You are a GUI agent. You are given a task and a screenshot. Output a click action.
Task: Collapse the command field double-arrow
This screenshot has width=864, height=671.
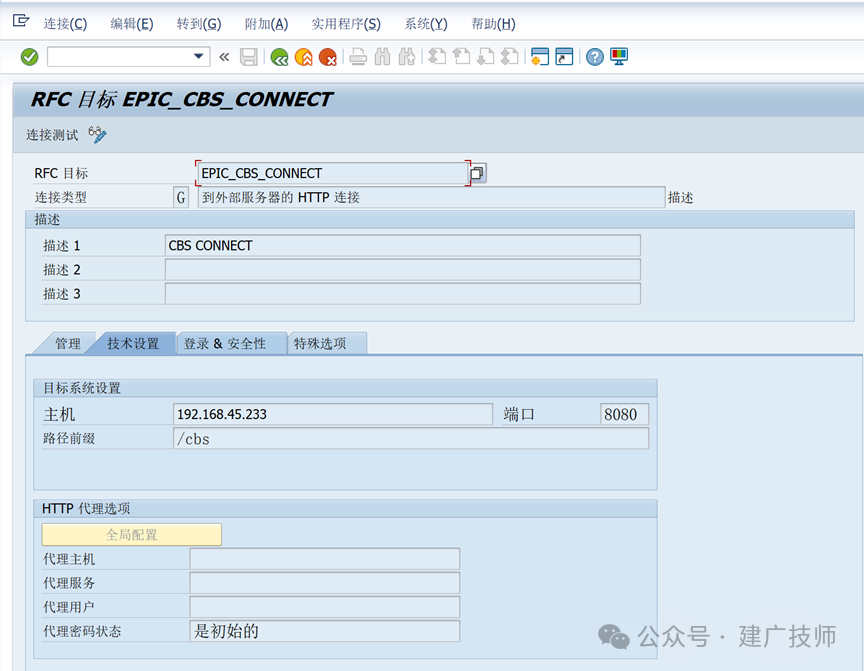point(224,57)
